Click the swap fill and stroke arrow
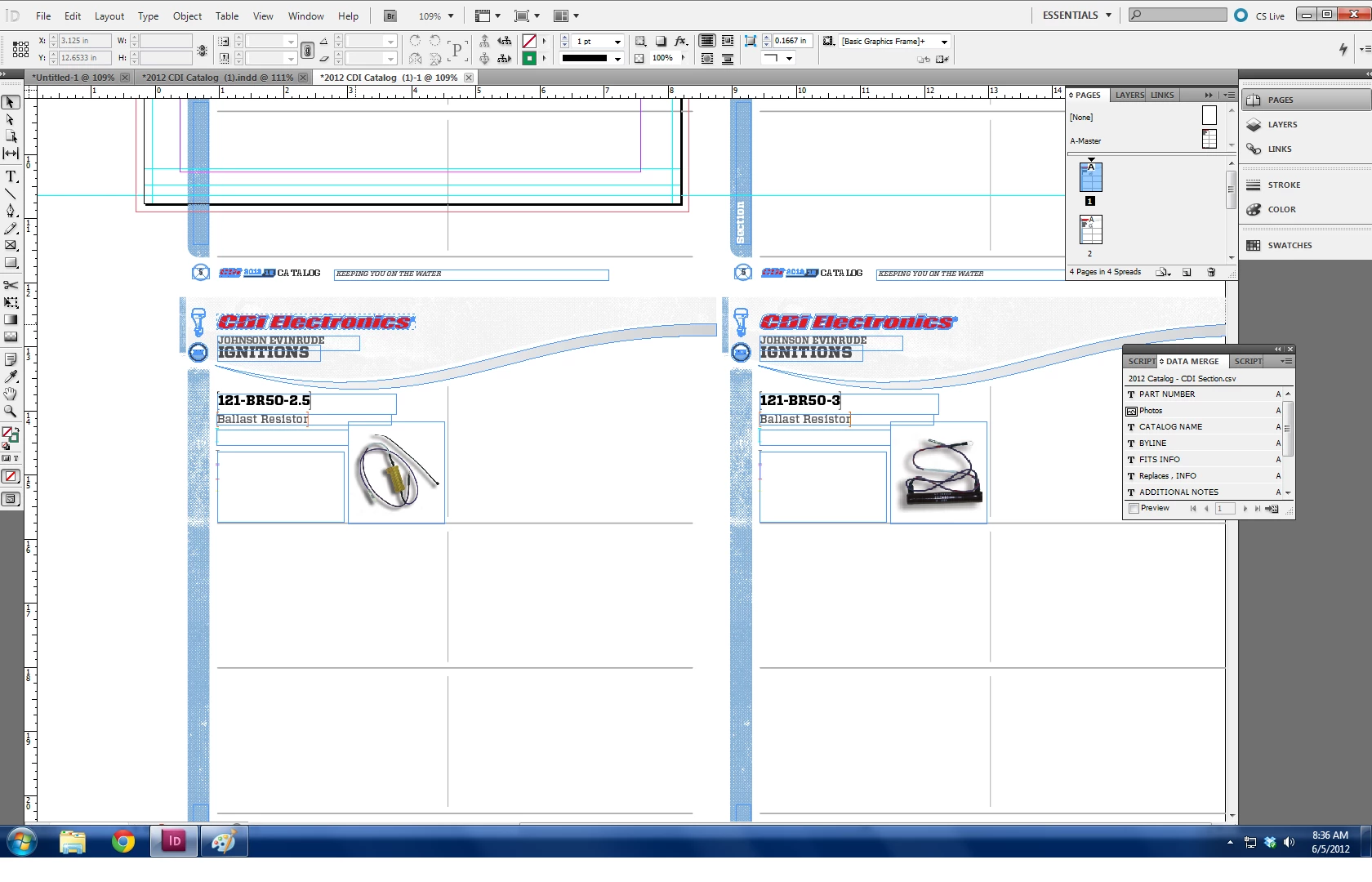1372x882 pixels. [16, 430]
